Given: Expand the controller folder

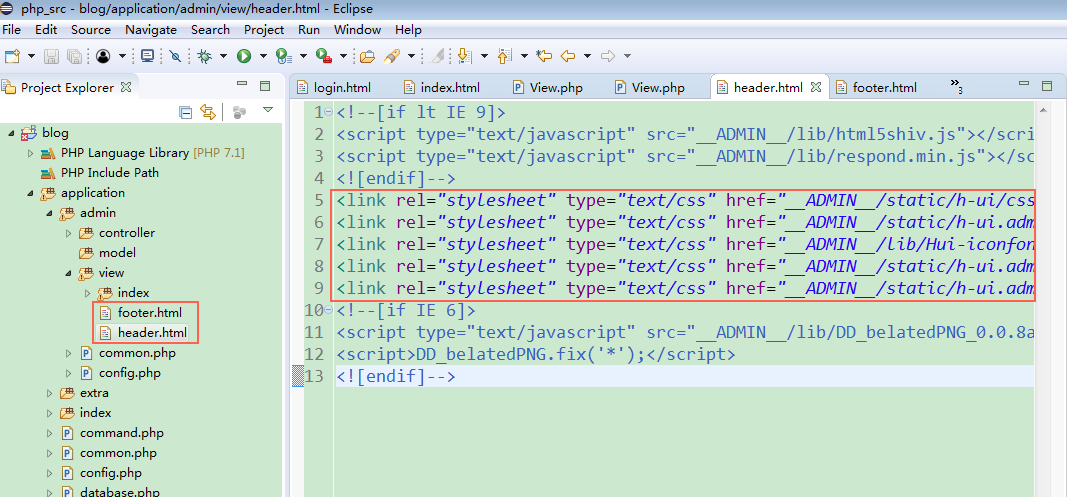Looking at the screenshot, I should click(68, 233).
